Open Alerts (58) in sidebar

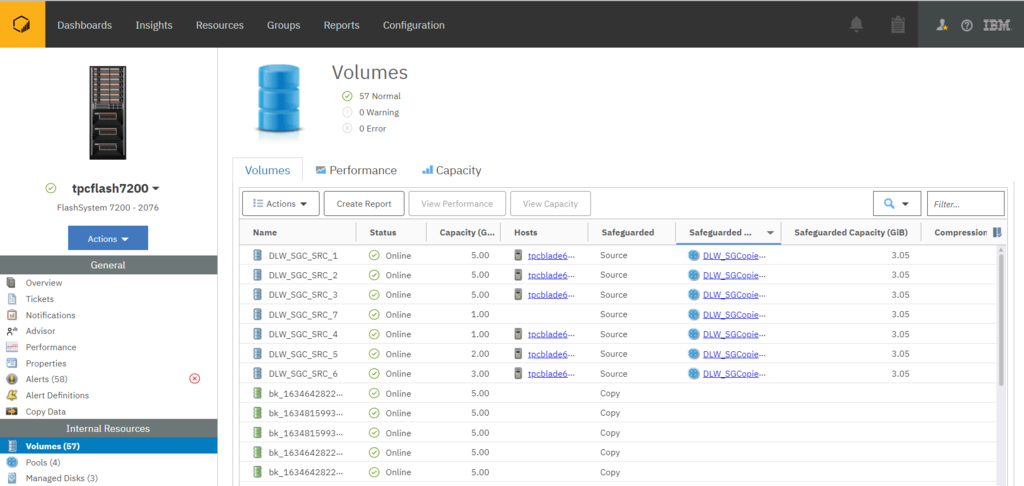click(46, 379)
